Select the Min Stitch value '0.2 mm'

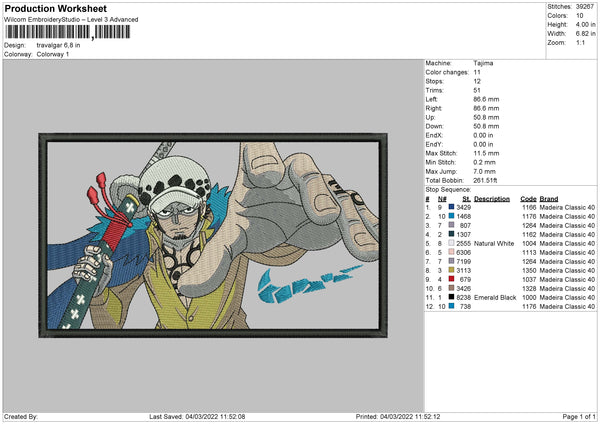point(484,163)
